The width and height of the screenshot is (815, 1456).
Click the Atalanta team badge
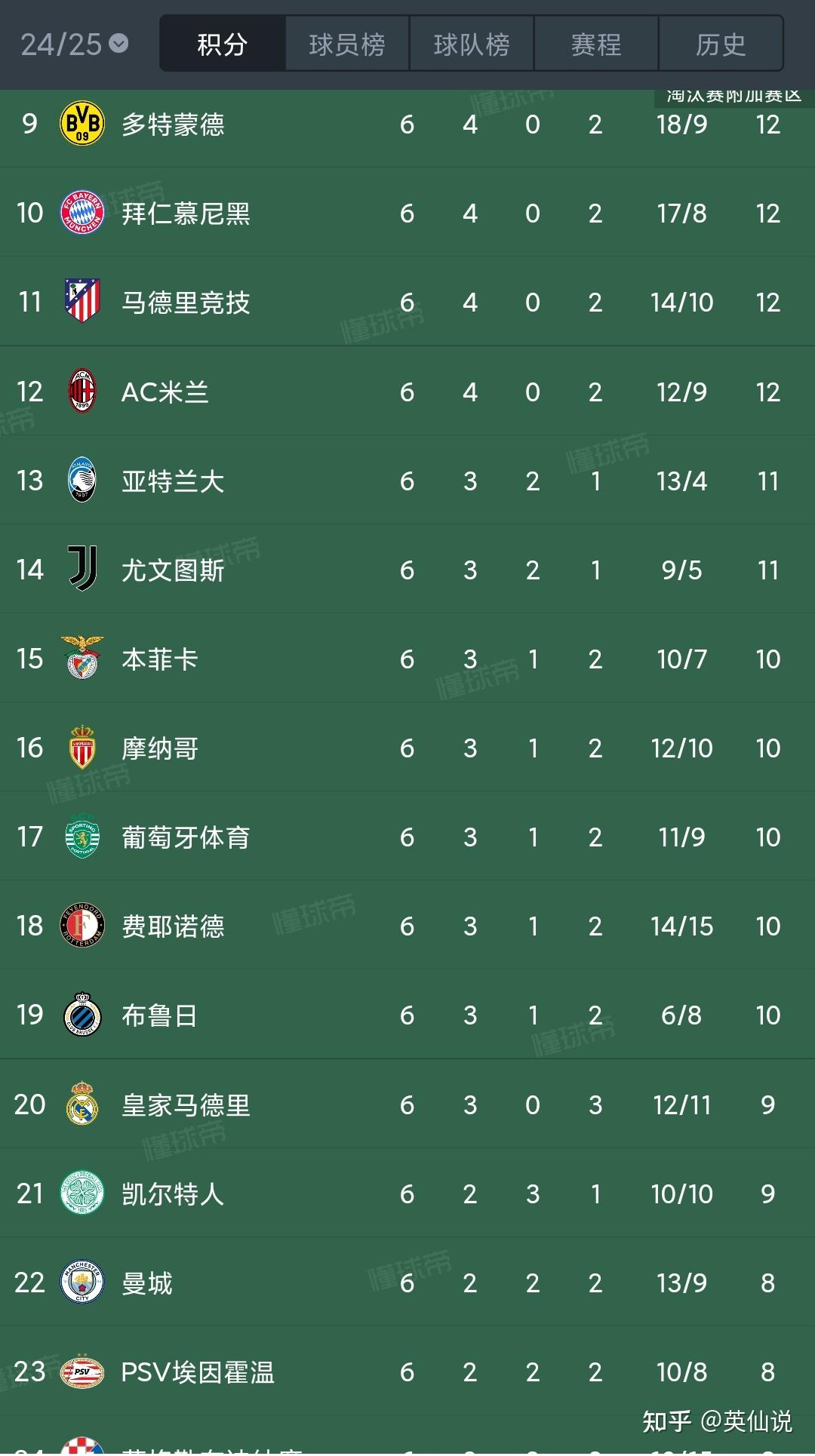pyautogui.click(x=83, y=480)
